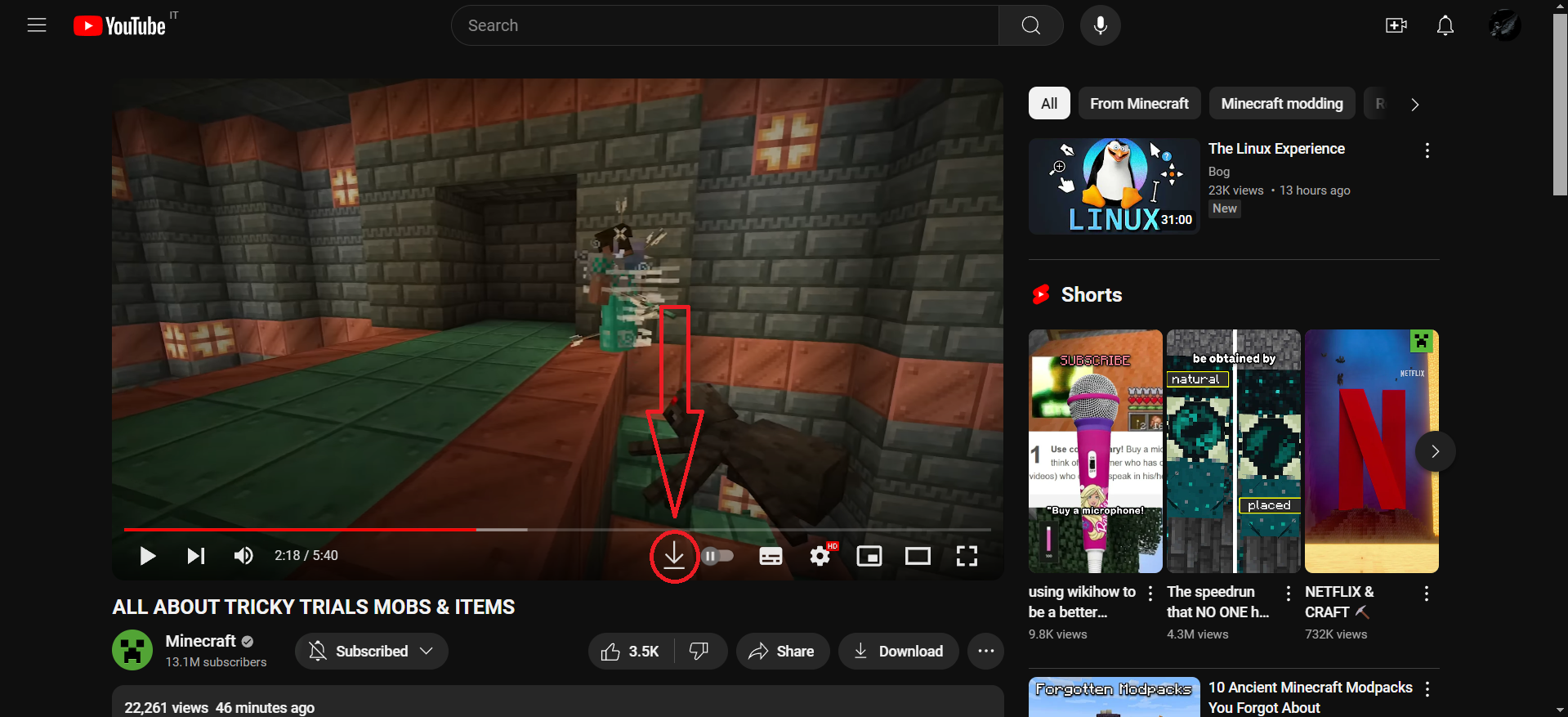Click the 2:18 / 5:40 time display

(x=306, y=556)
